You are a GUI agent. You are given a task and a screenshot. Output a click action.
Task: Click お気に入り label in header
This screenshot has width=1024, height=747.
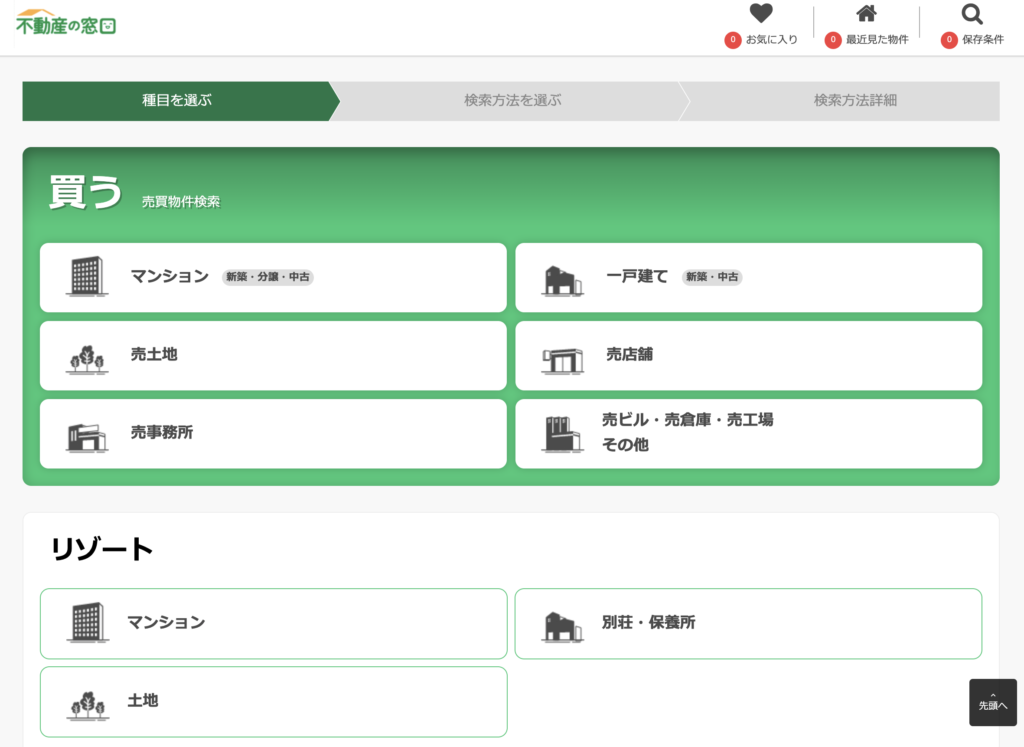pos(771,40)
